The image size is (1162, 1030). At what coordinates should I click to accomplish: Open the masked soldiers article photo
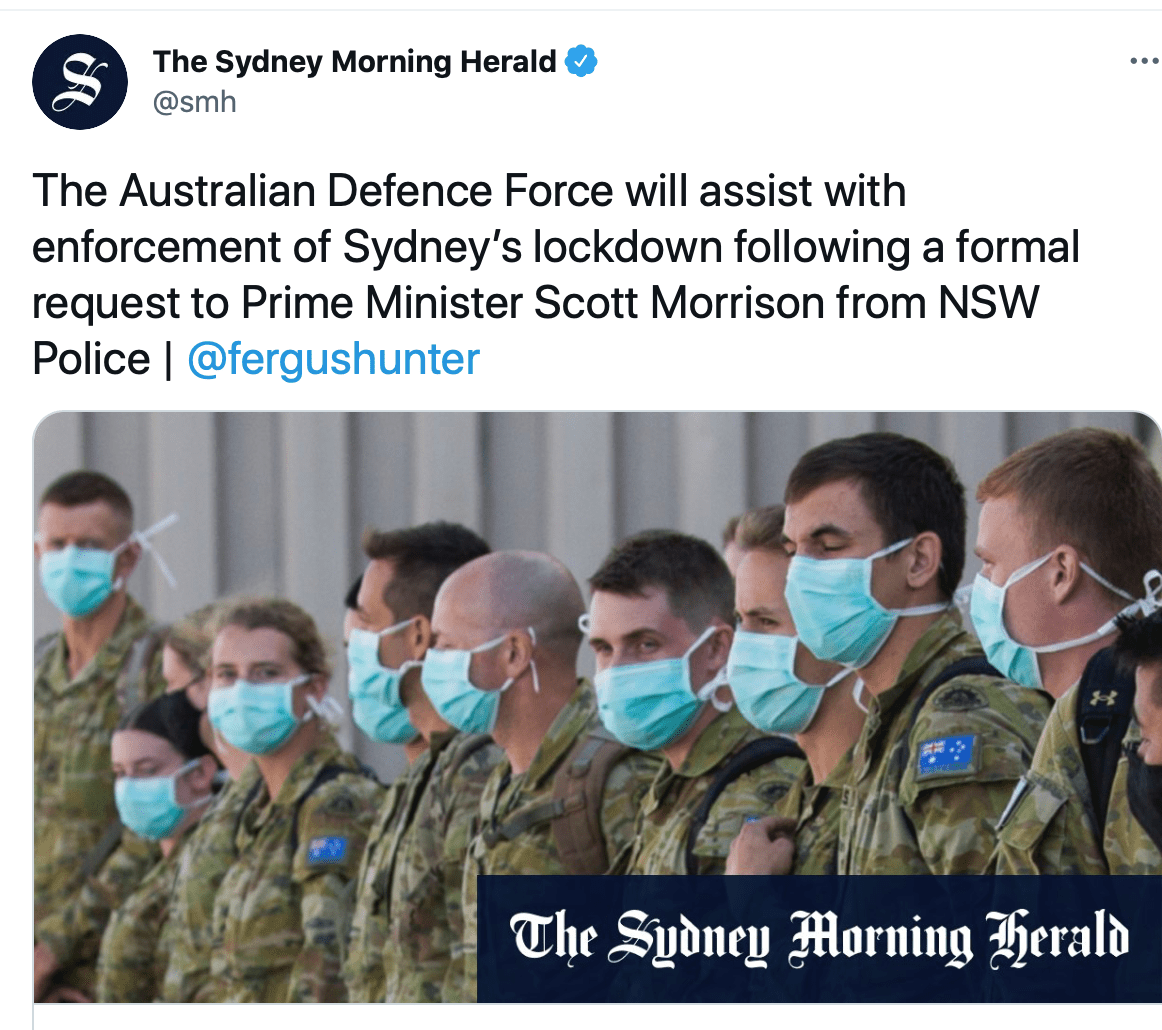tap(597, 707)
